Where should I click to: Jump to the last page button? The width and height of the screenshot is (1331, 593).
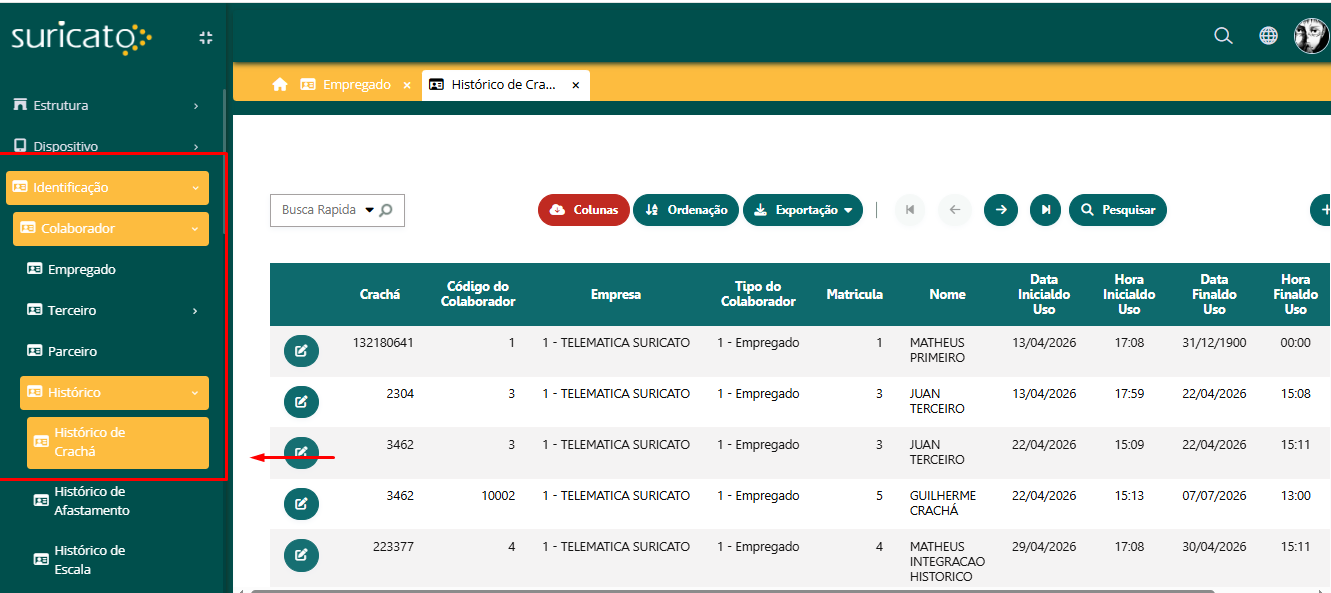click(x=1045, y=210)
